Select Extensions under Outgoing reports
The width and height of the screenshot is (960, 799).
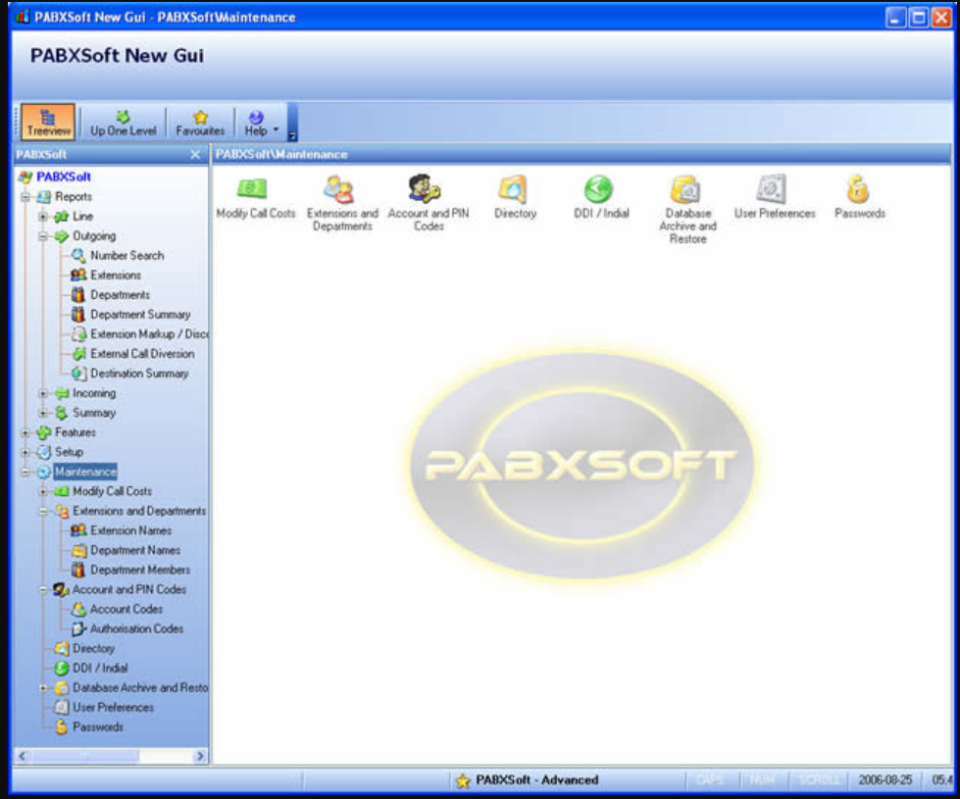(x=115, y=275)
